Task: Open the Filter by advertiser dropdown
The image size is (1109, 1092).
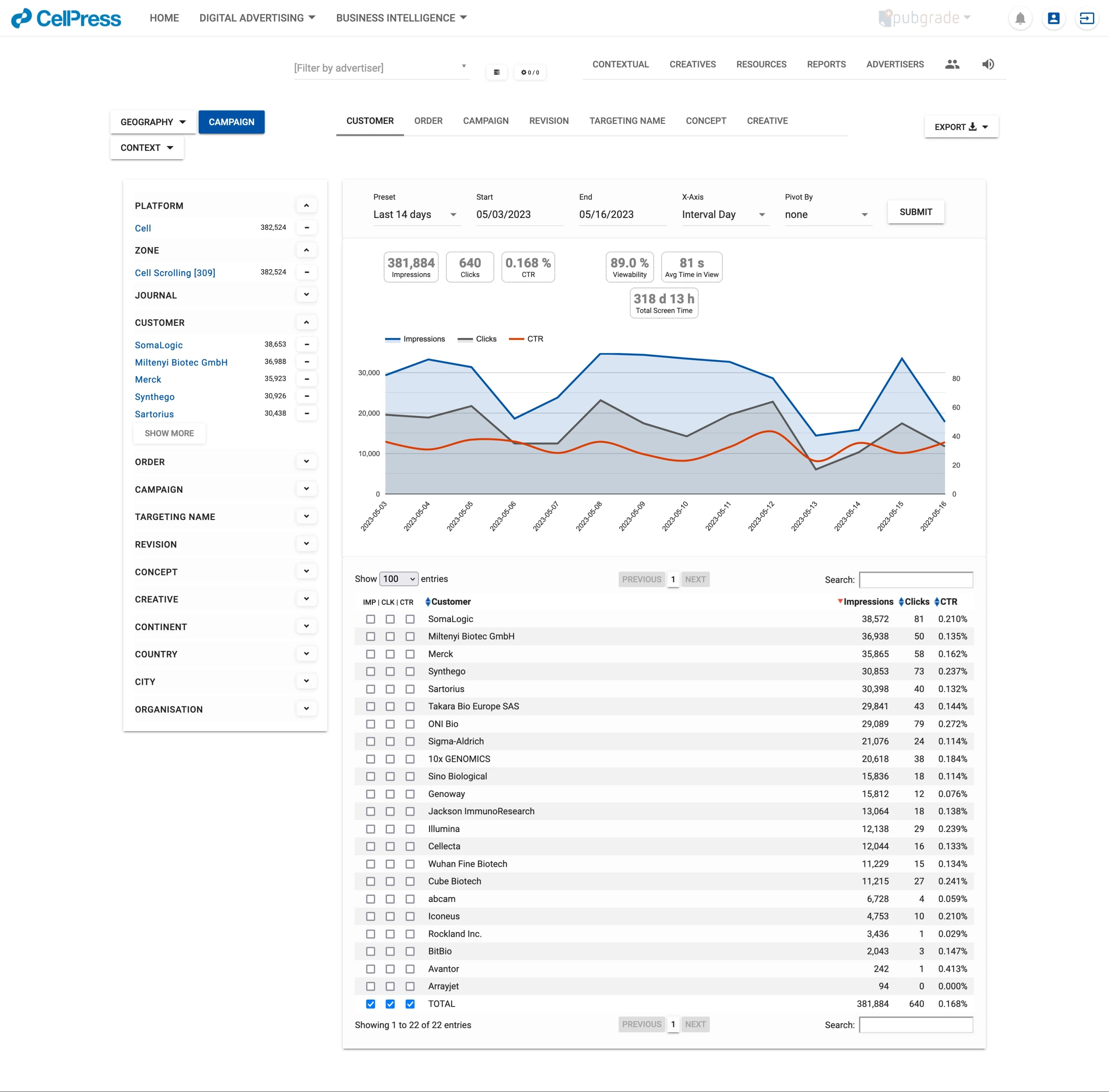Action: pos(382,68)
